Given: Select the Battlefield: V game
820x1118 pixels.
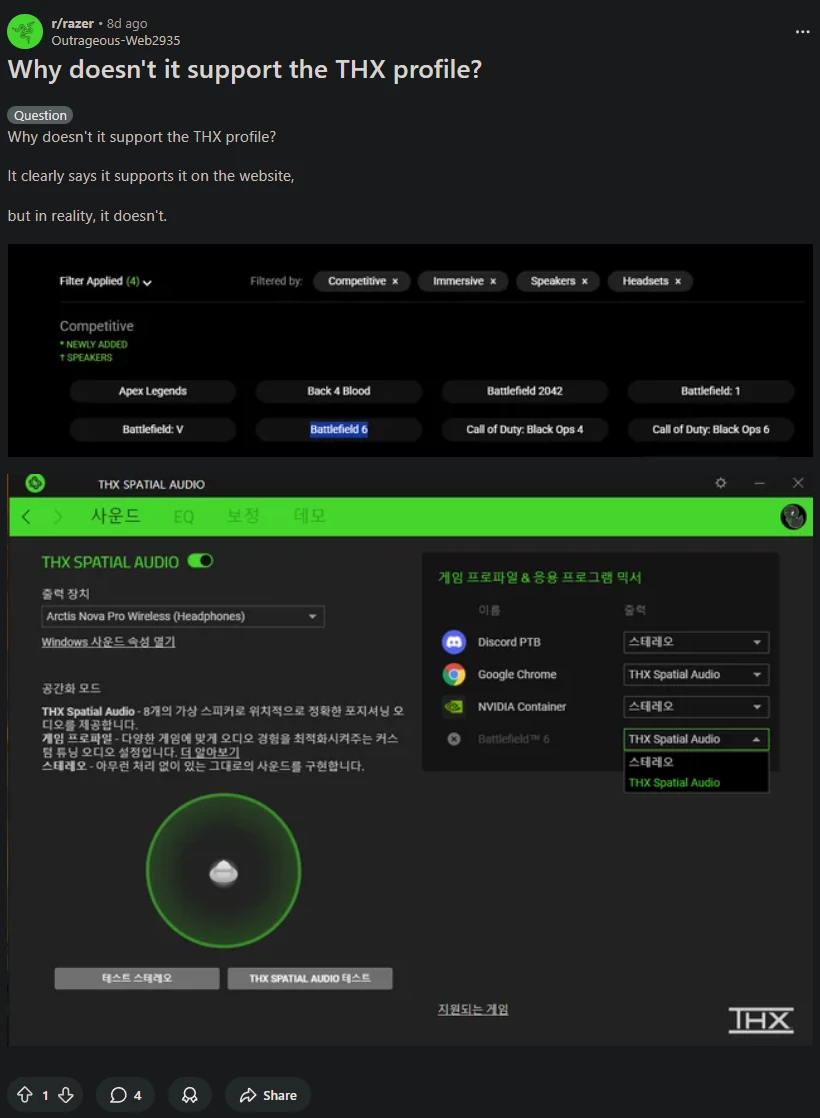Looking at the screenshot, I should [x=153, y=429].
